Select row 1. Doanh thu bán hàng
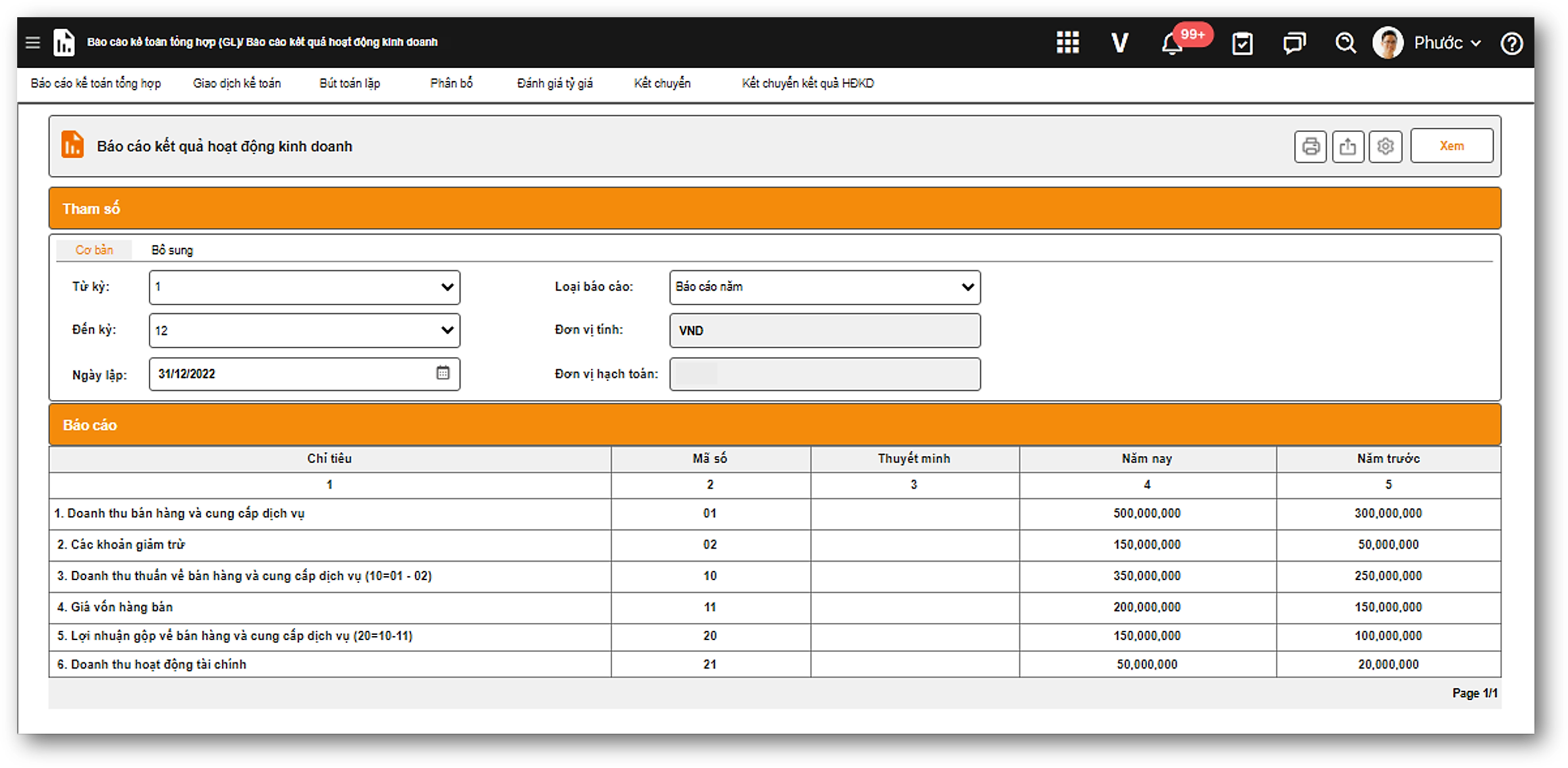The image size is (1568, 768). (775, 514)
